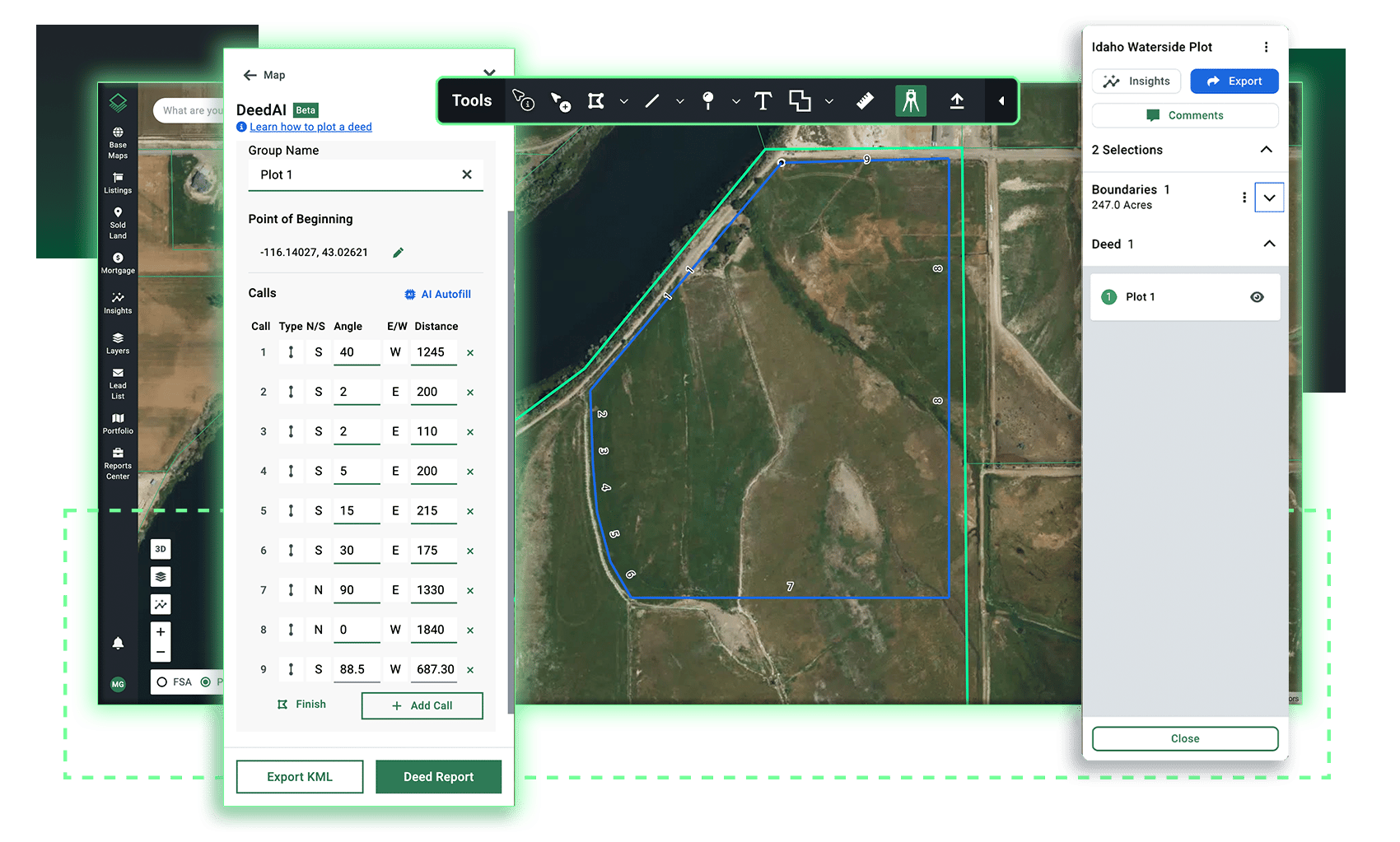Activate the deed plotter survey tool
The image size is (1400, 842).
pyautogui.click(x=911, y=100)
